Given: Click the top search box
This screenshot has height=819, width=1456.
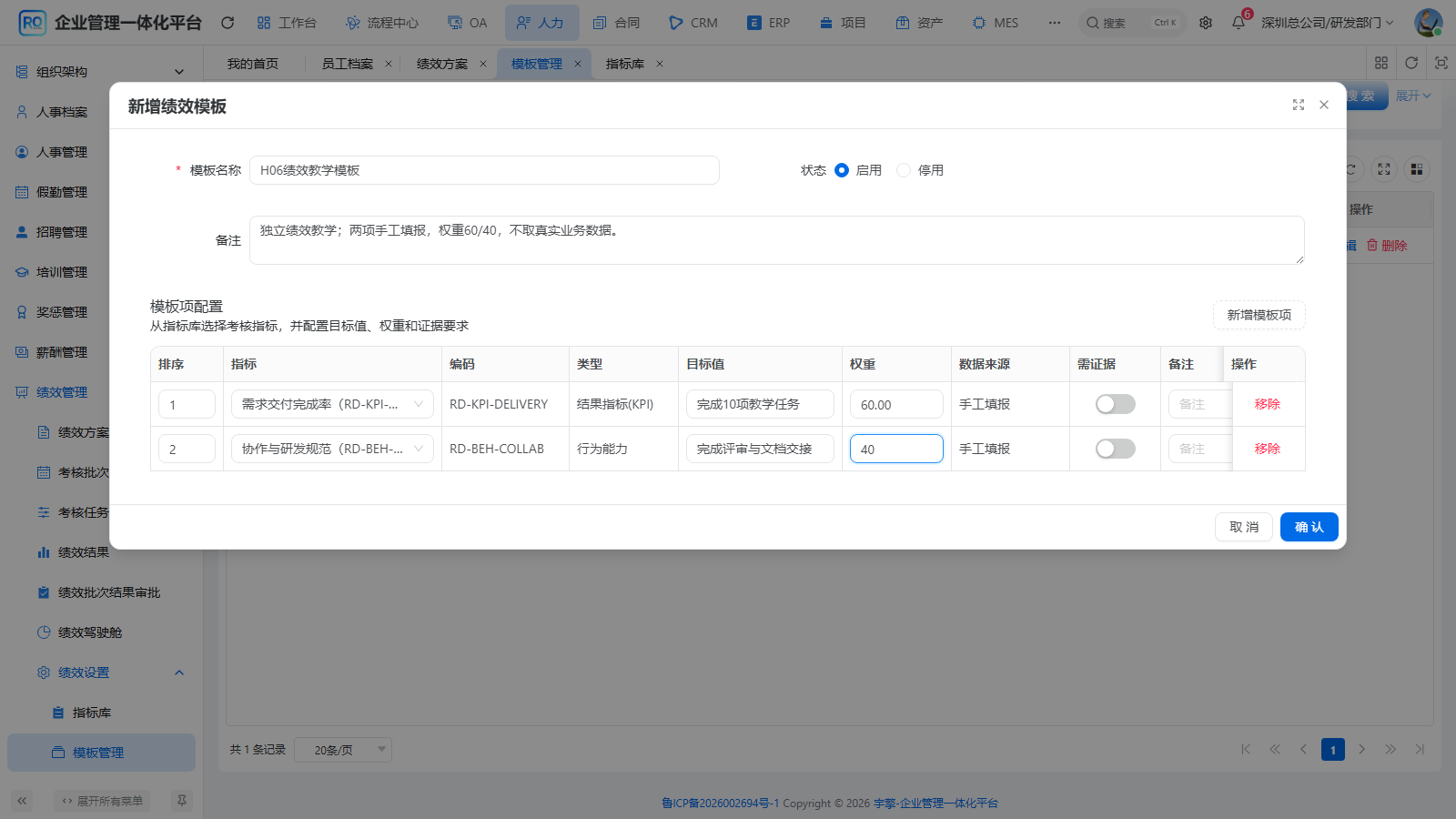Looking at the screenshot, I should pyautogui.click(x=1132, y=23).
